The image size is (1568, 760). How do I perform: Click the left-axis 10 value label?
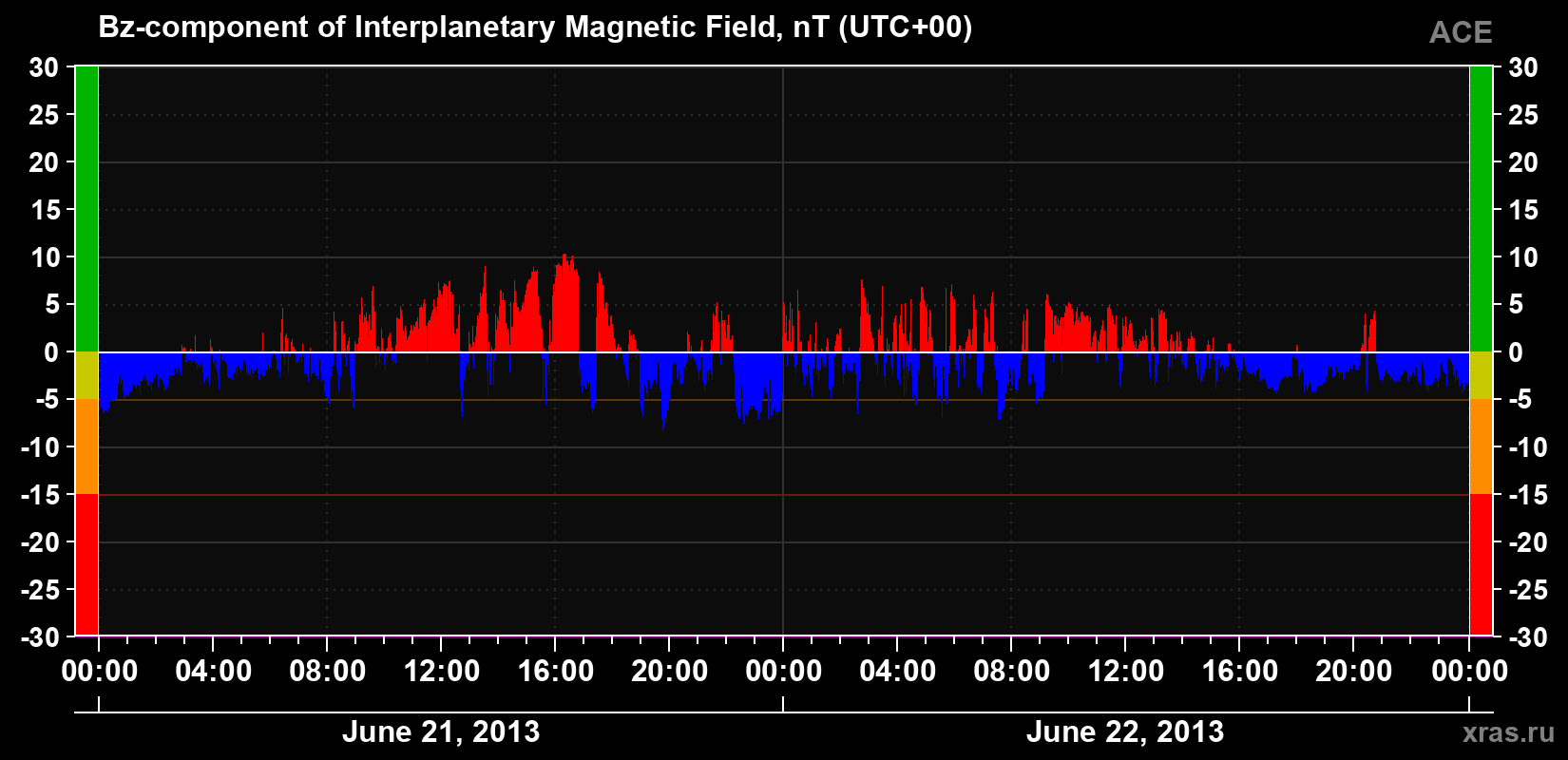click(44, 257)
